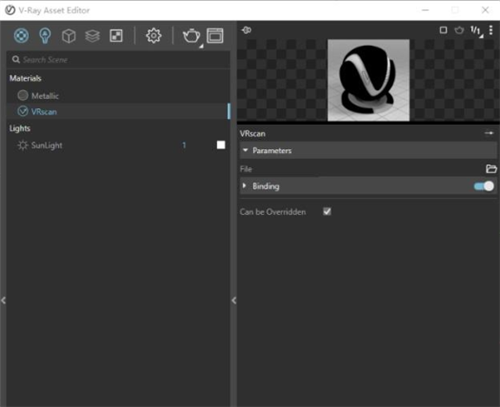The image size is (500, 407).
Task: Click the arrow icon beside VRscan title
Action: pyautogui.click(x=489, y=133)
